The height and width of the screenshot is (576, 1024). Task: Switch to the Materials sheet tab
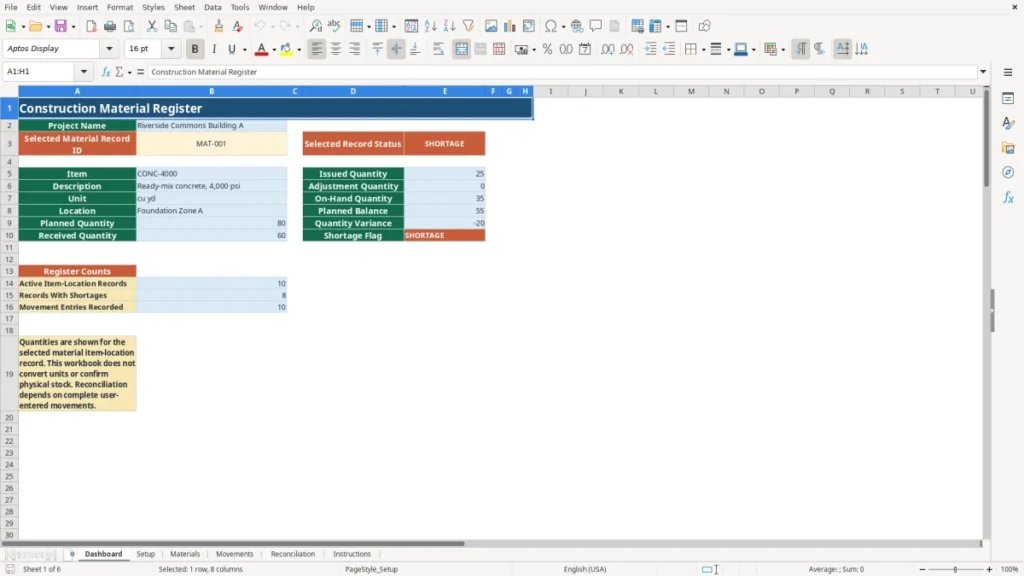coord(185,554)
